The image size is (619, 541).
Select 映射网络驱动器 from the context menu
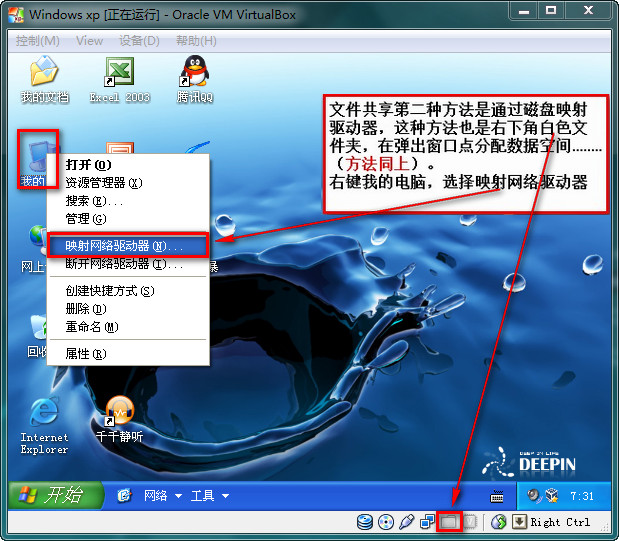(x=125, y=245)
